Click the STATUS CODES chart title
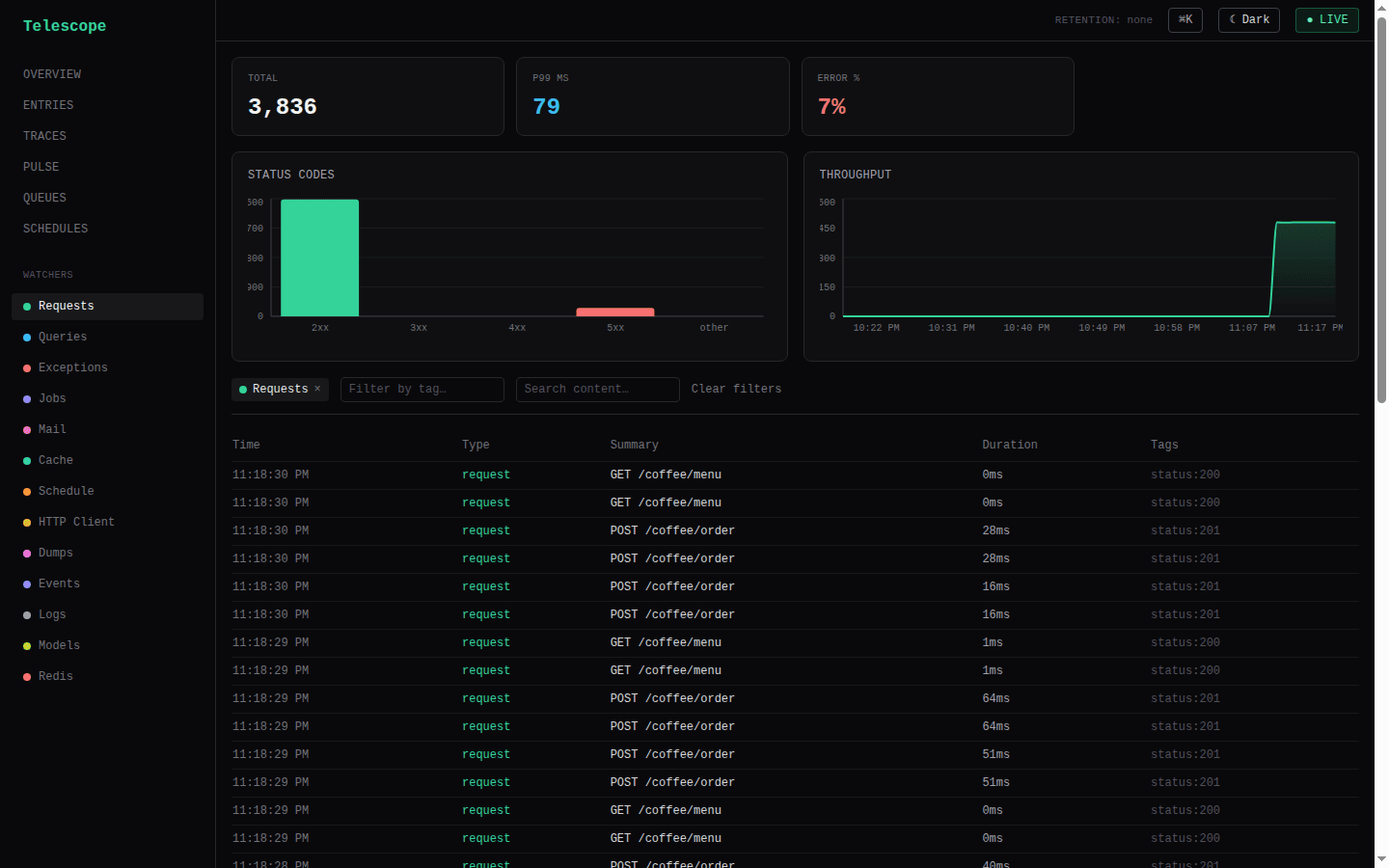Screen dimensions: 1389x868 click(x=291, y=175)
